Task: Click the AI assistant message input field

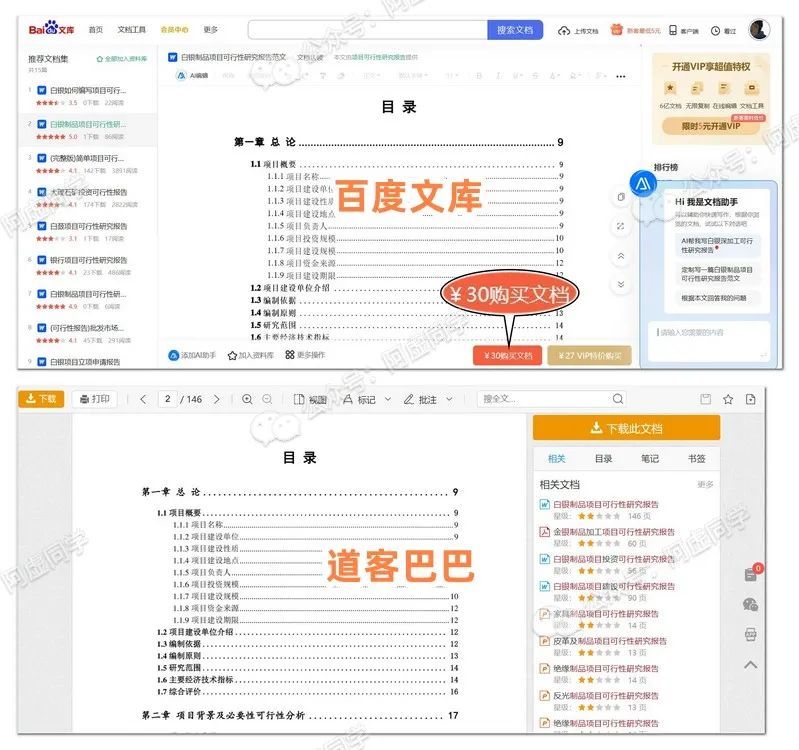Action: click(x=709, y=340)
